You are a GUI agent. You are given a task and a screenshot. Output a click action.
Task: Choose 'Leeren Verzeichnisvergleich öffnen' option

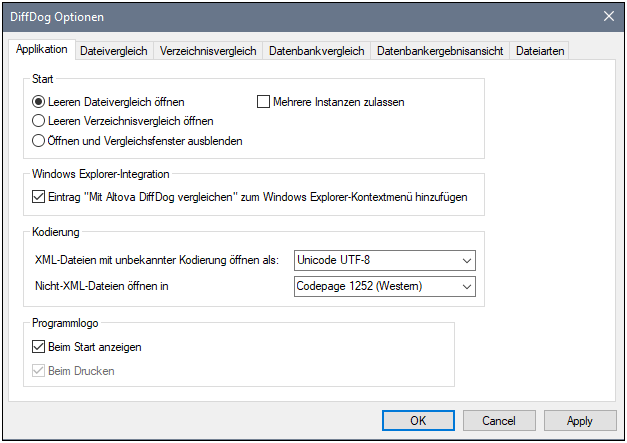pos(38,121)
